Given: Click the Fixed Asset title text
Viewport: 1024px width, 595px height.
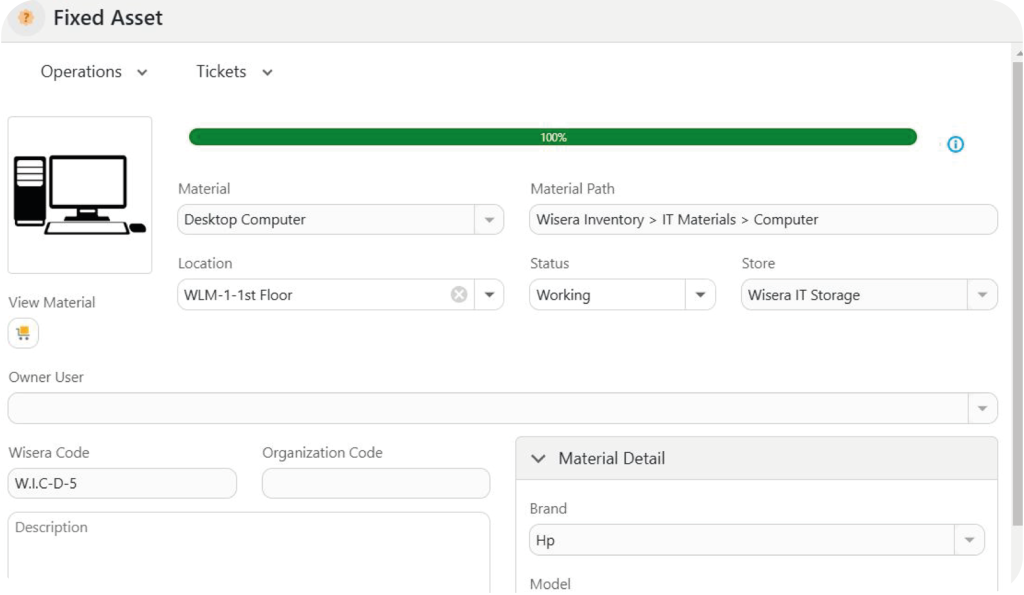Looking at the screenshot, I should coord(108,18).
